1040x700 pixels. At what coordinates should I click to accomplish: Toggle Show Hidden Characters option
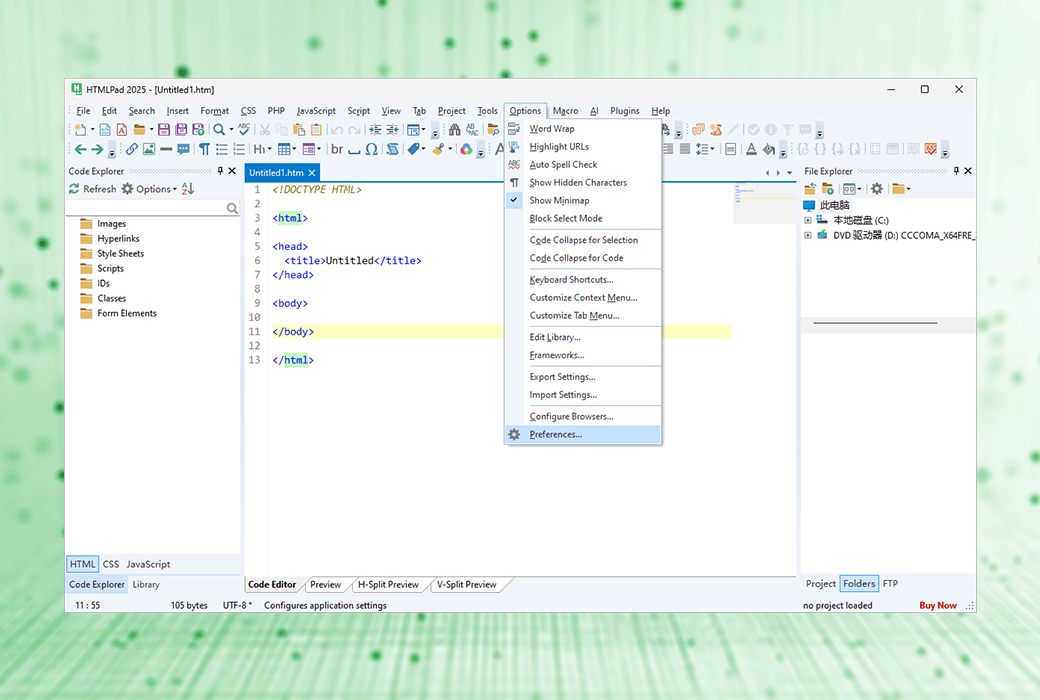point(583,182)
